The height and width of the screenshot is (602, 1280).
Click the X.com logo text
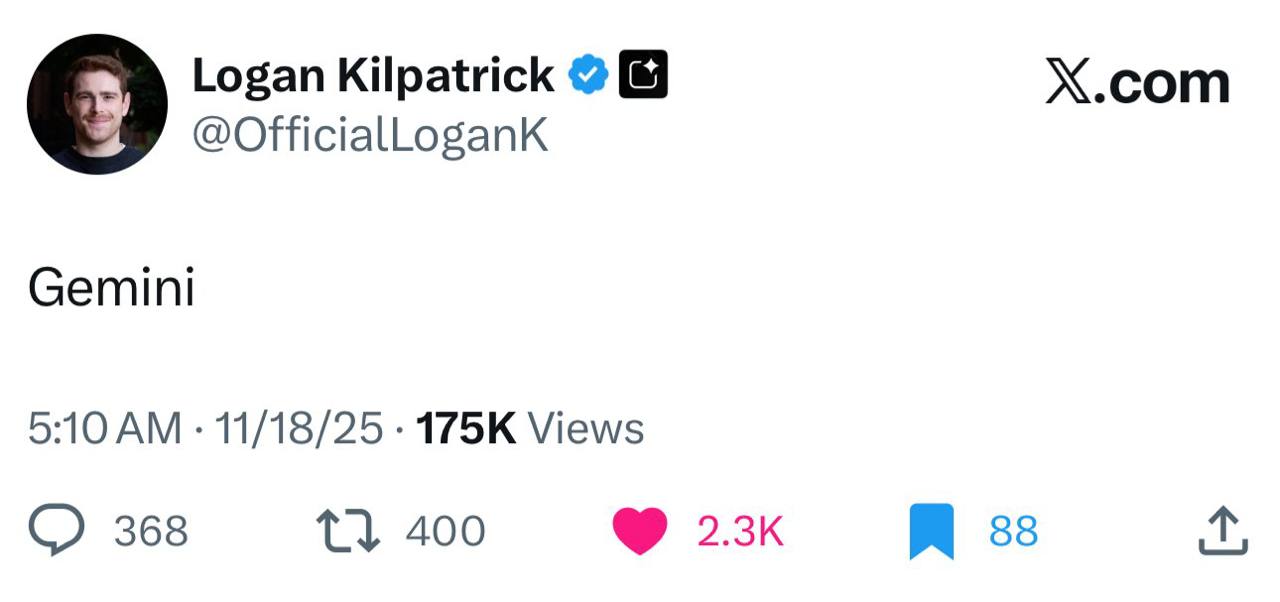[x=1137, y=82]
